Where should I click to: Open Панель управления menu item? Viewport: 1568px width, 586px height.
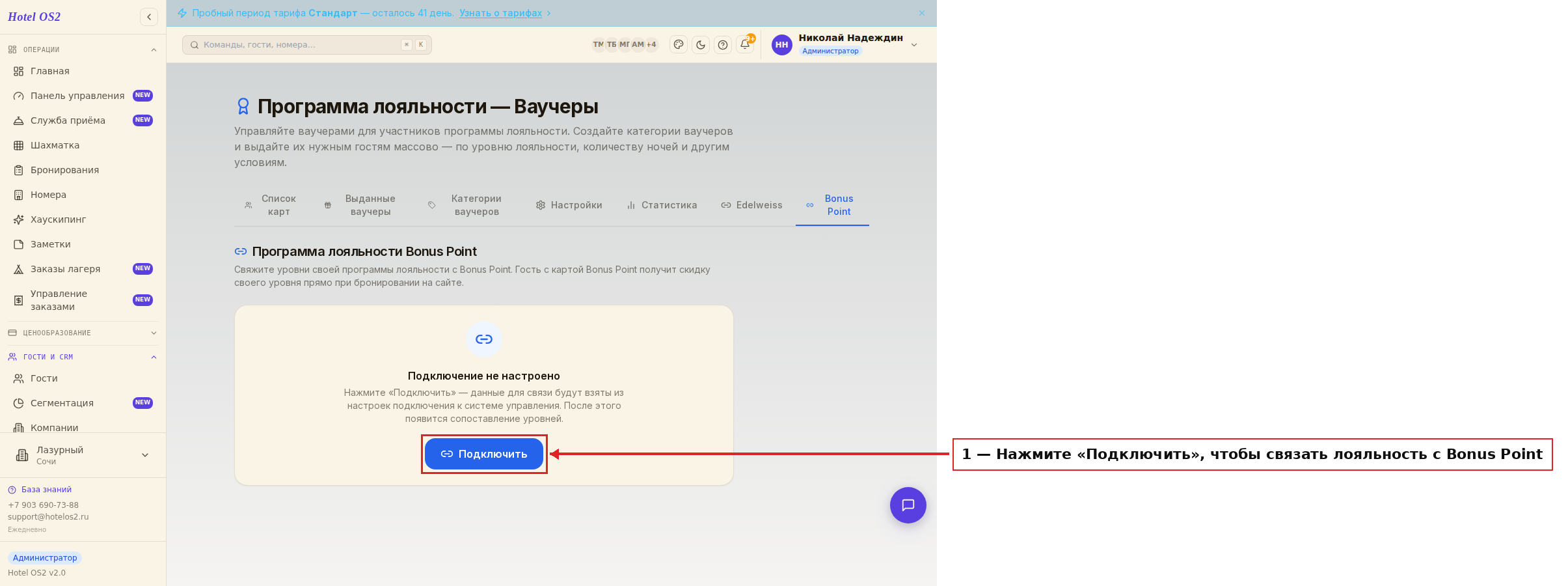pyautogui.click(x=83, y=96)
